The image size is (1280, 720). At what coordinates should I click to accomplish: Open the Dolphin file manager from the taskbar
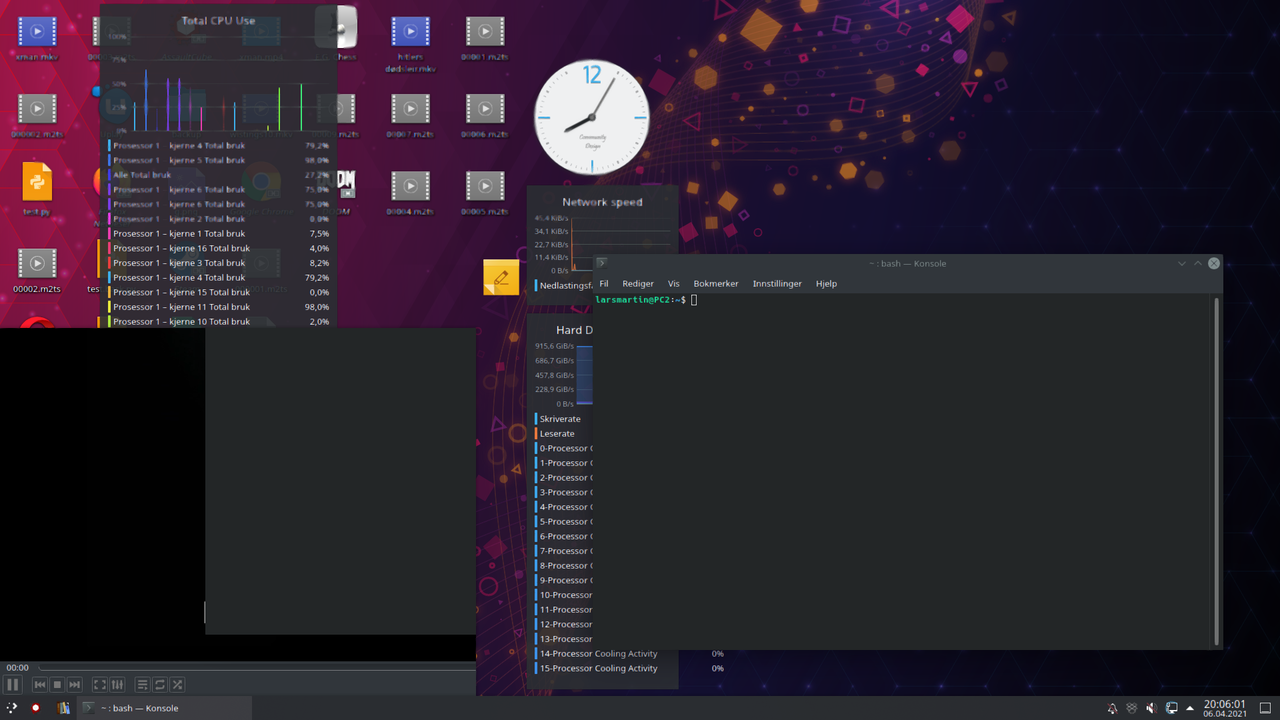pos(64,707)
